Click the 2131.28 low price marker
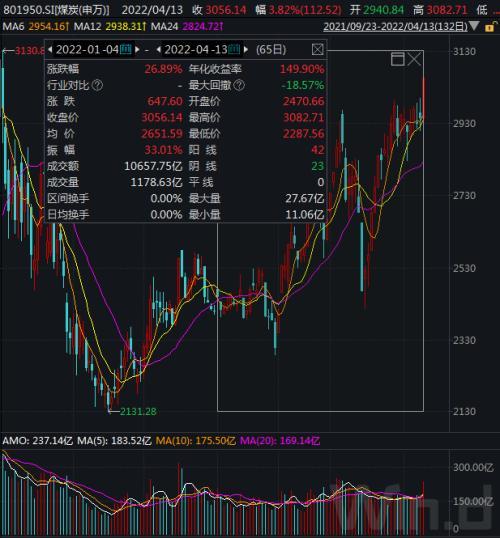This screenshot has height=538, width=500. pyautogui.click(x=138, y=411)
